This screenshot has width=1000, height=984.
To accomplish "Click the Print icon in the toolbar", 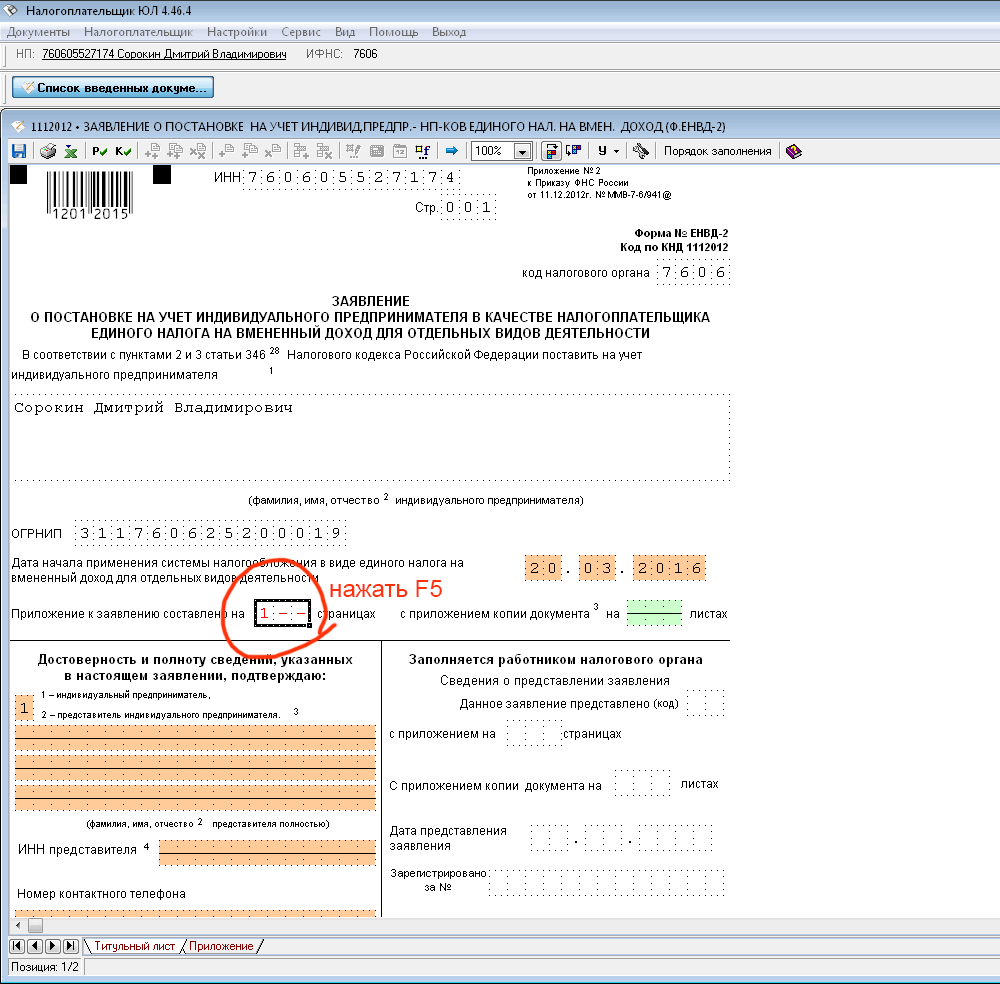I will click(47, 151).
